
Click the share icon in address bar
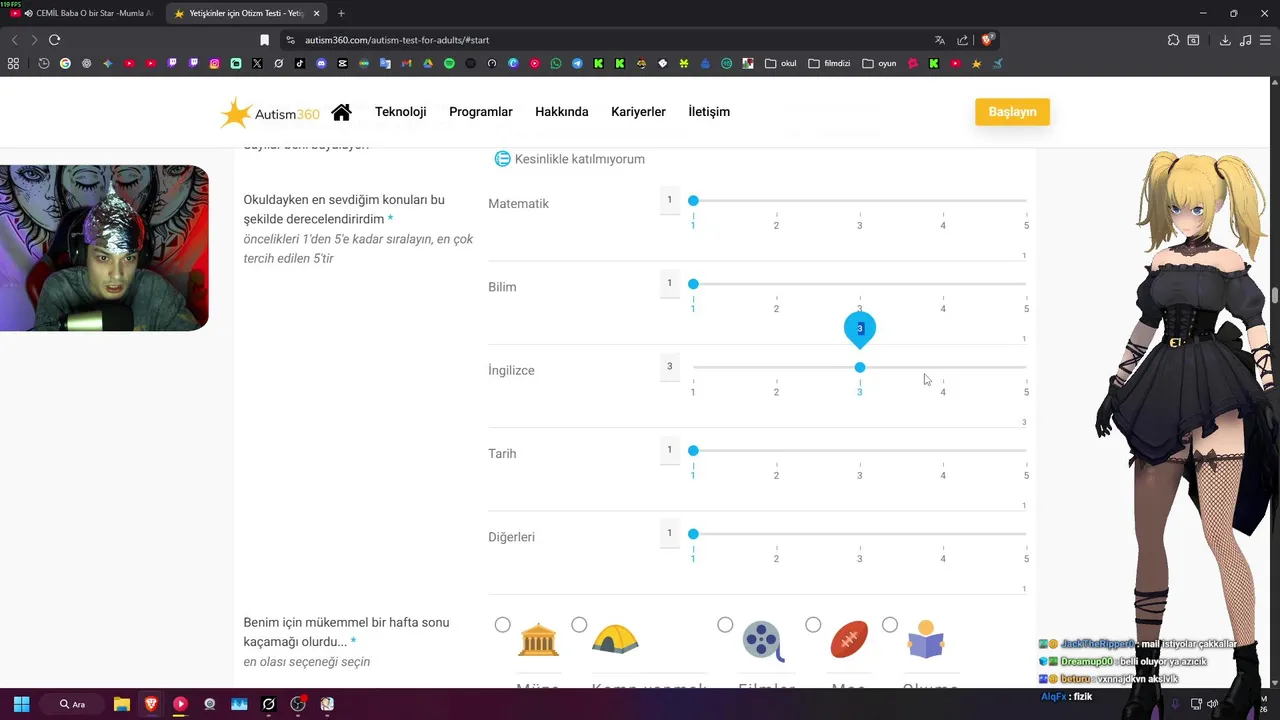tap(963, 40)
